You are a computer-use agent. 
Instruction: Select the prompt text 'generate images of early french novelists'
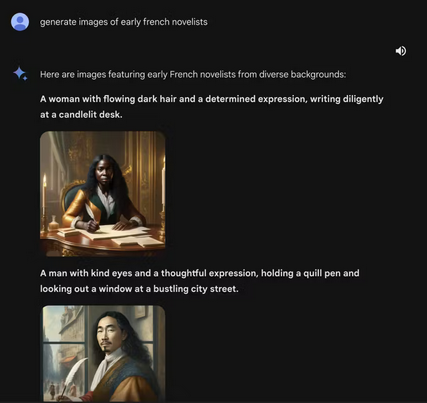[124, 22]
